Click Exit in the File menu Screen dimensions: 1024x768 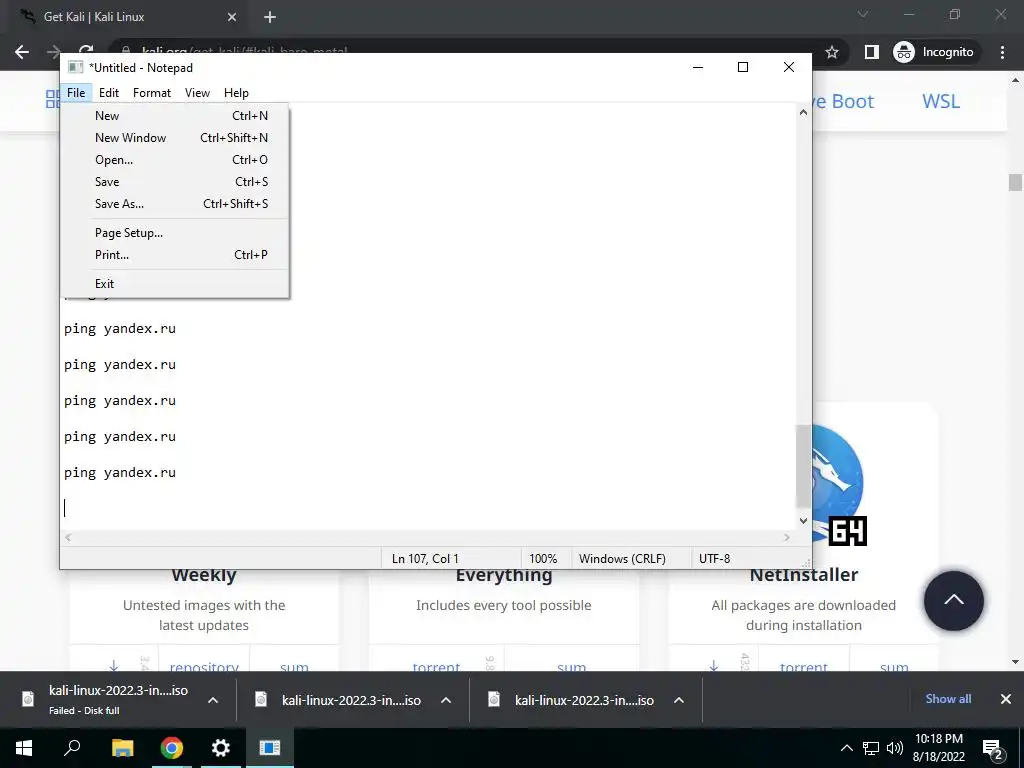point(174,283)
